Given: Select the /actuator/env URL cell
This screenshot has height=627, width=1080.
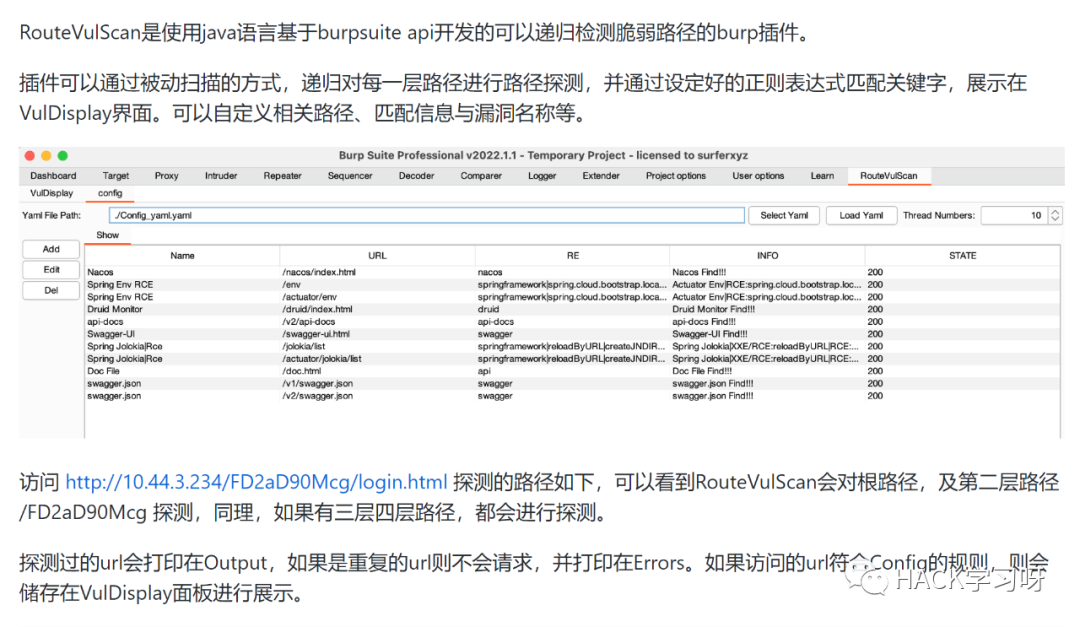Looking at the screenshot, I should click(377, 297).
